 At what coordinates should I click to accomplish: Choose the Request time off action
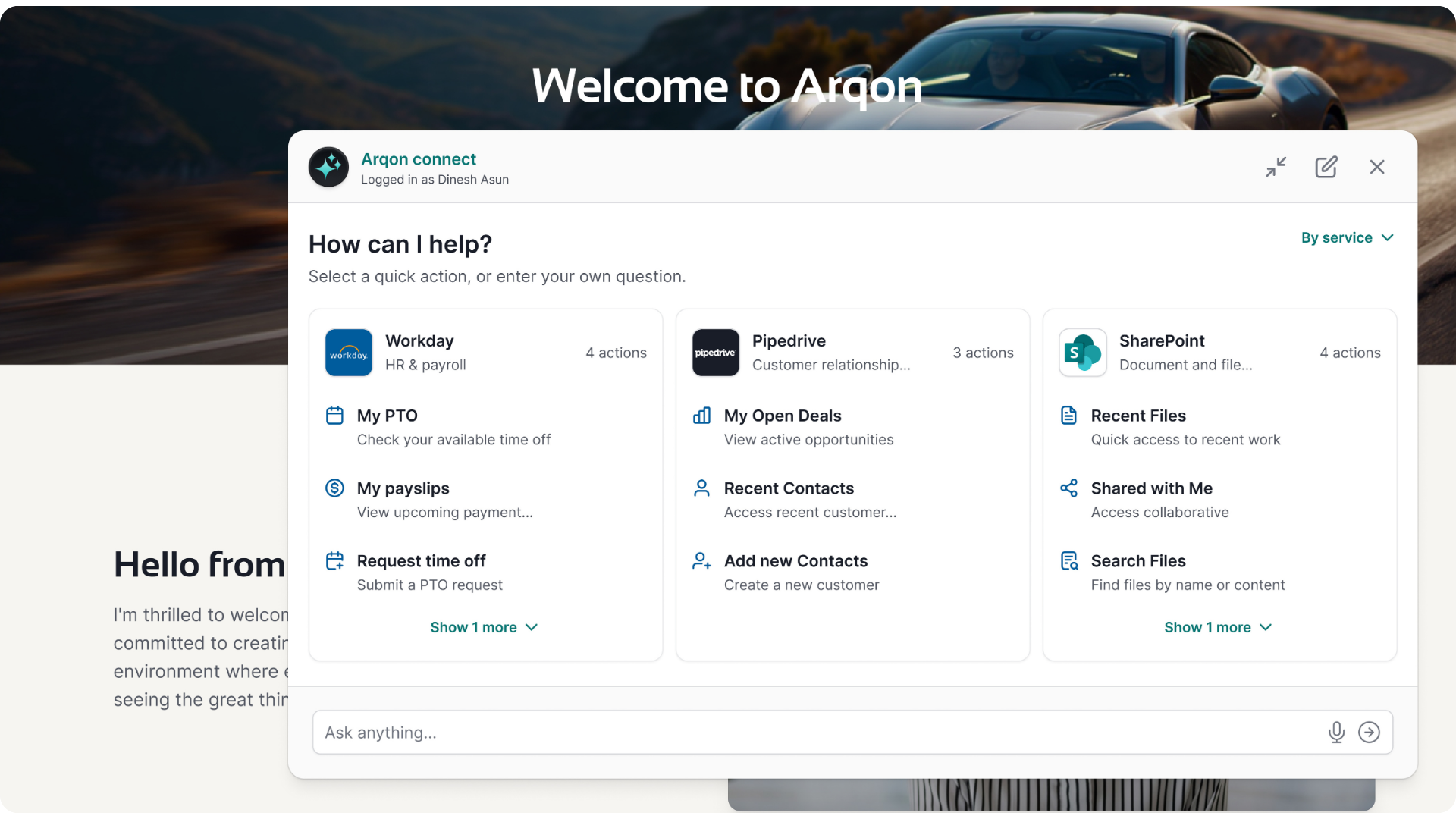(421, 561)
